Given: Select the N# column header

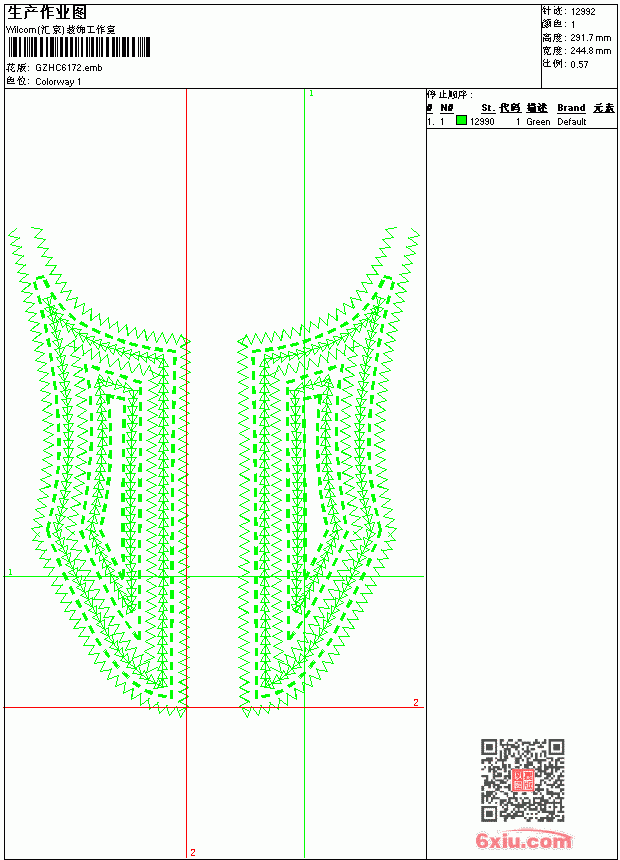Looking at the screenshot, I should tap(447, 108).
